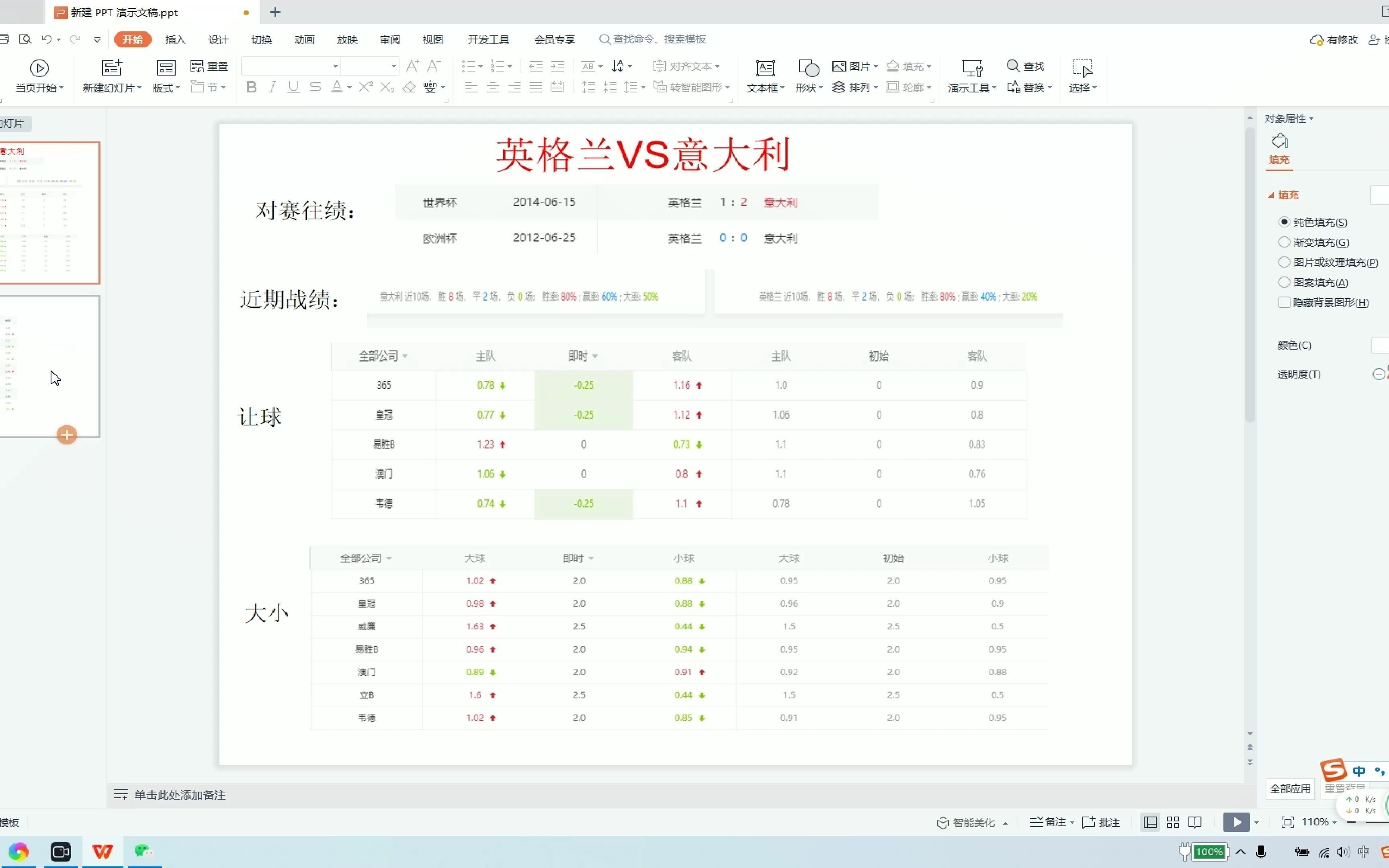1389x868 pixels.
Task: Open 智能美化 in status bar
Action: (x=972, y=823)
